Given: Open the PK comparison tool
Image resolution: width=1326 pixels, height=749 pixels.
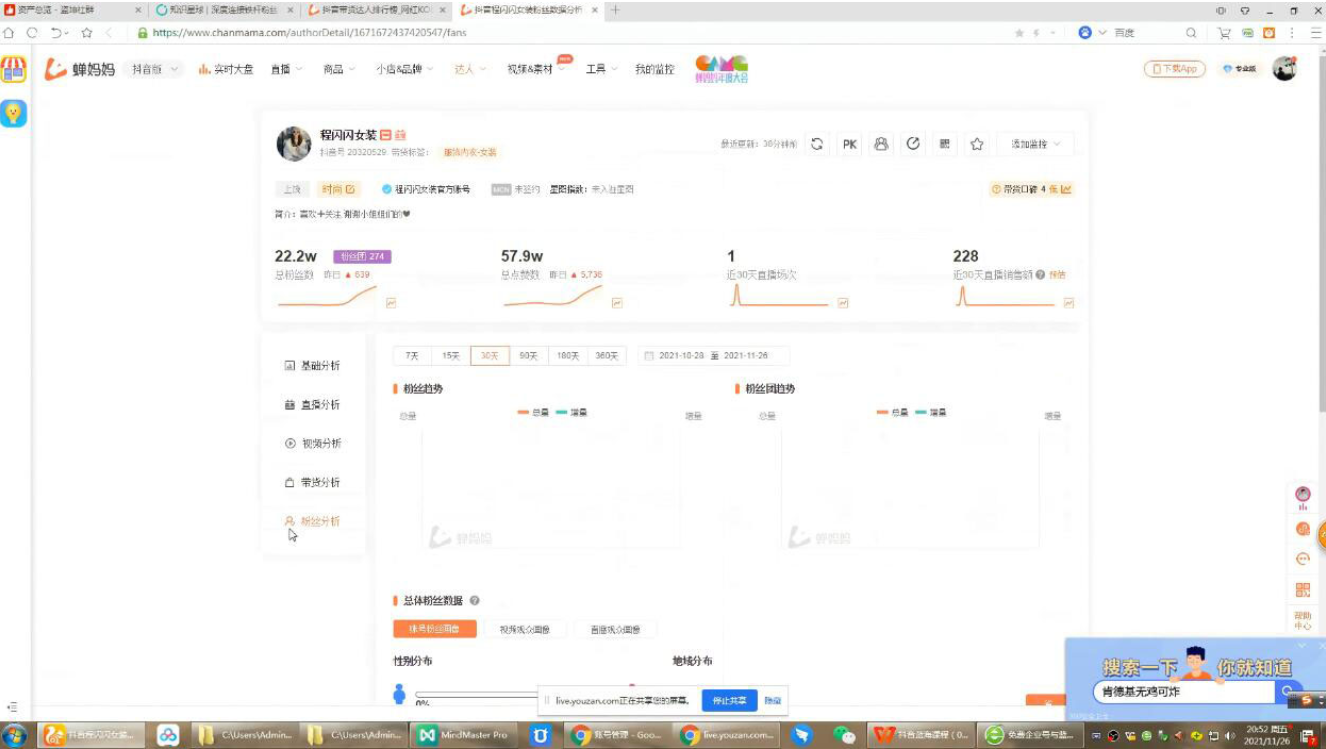Looking at the screenshot, I should (x=849, y=144).
